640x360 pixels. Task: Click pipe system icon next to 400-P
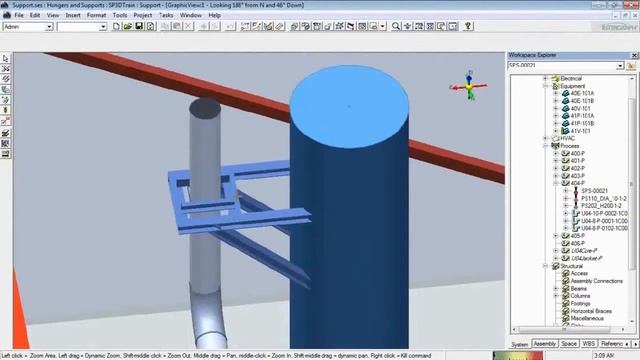(x=565, y=153)
